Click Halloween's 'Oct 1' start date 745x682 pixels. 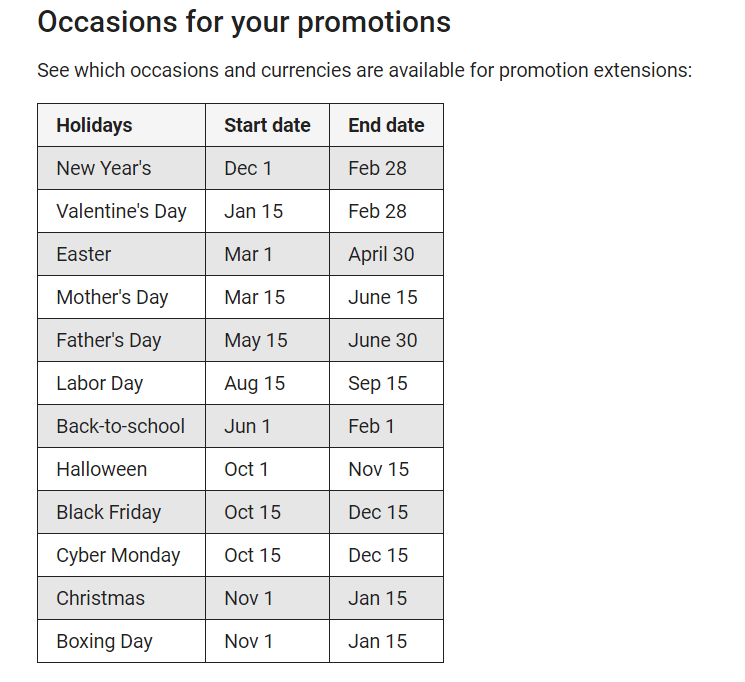point(246,469)
